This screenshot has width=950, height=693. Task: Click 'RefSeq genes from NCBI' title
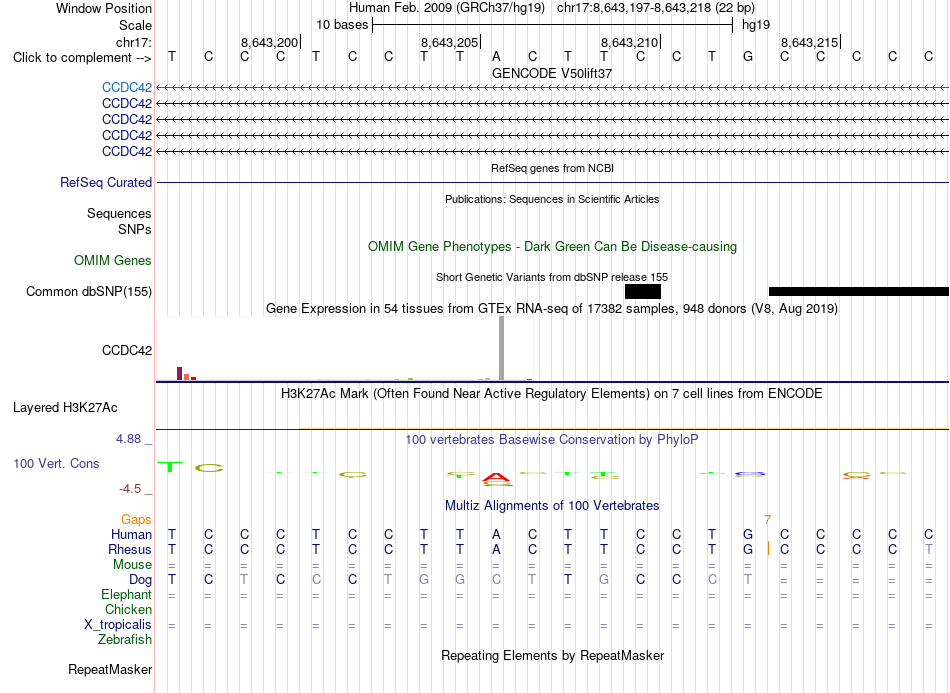coord(552,168)
